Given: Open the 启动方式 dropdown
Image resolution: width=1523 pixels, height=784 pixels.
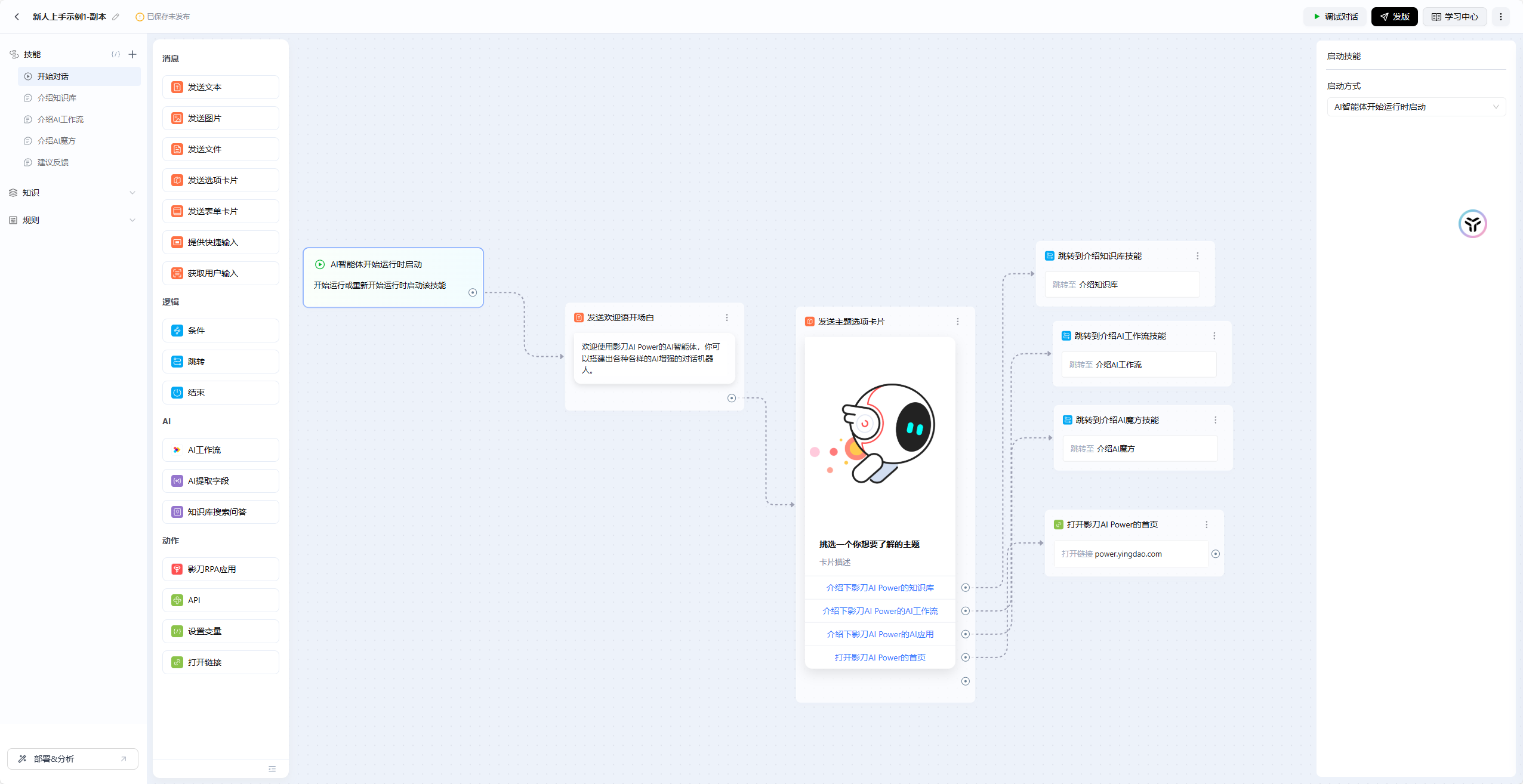Looking at the screenshot, I should pyautogui.click(x=1416, y=107).
